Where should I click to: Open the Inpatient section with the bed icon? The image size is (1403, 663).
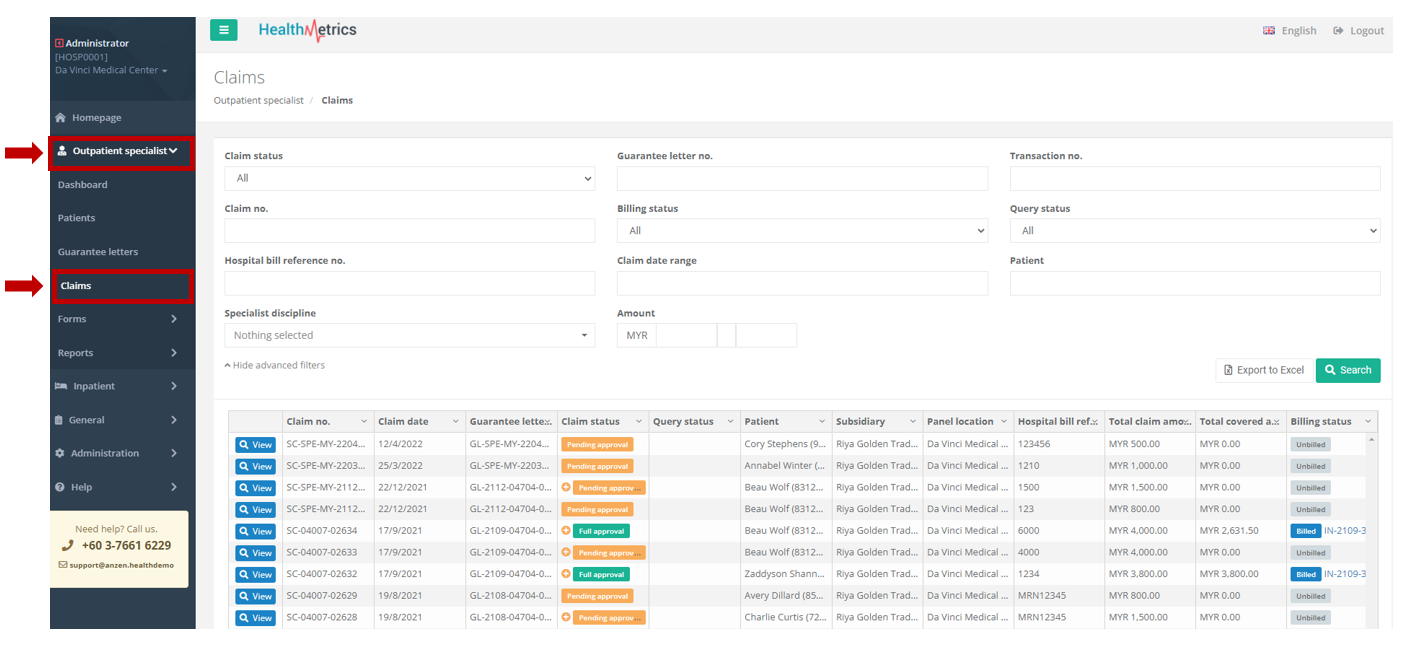[61, 386]
